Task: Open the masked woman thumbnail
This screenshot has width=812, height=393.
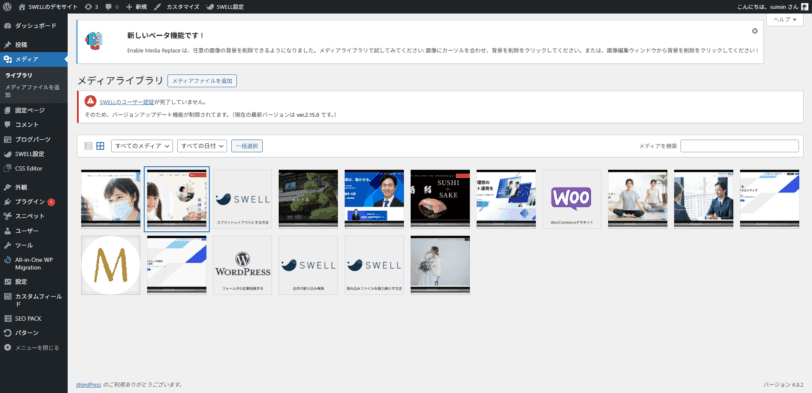Action: point(111,199)
